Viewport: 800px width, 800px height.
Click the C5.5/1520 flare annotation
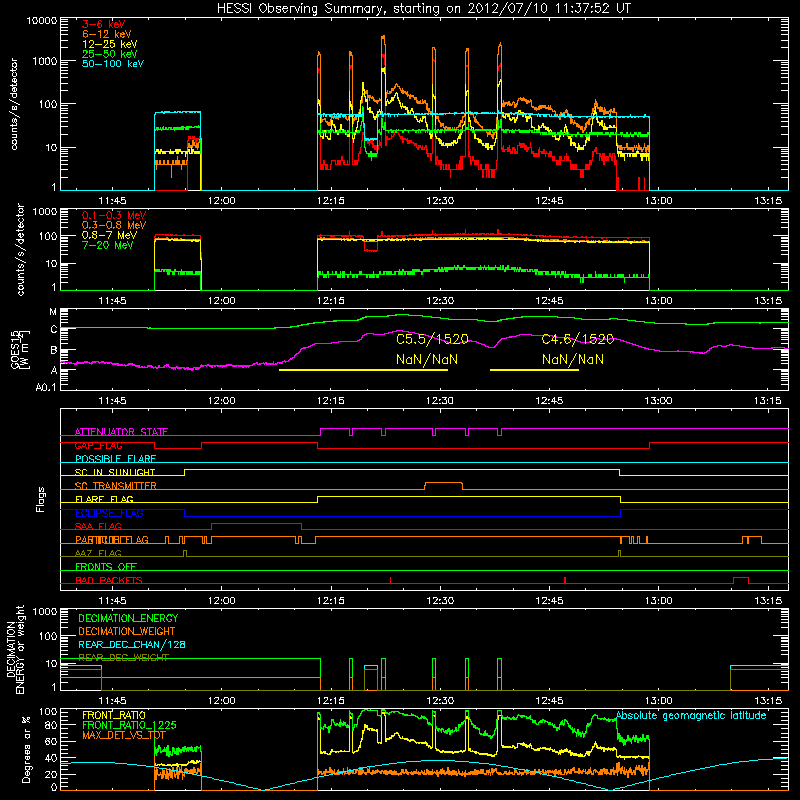pos(432,339)
